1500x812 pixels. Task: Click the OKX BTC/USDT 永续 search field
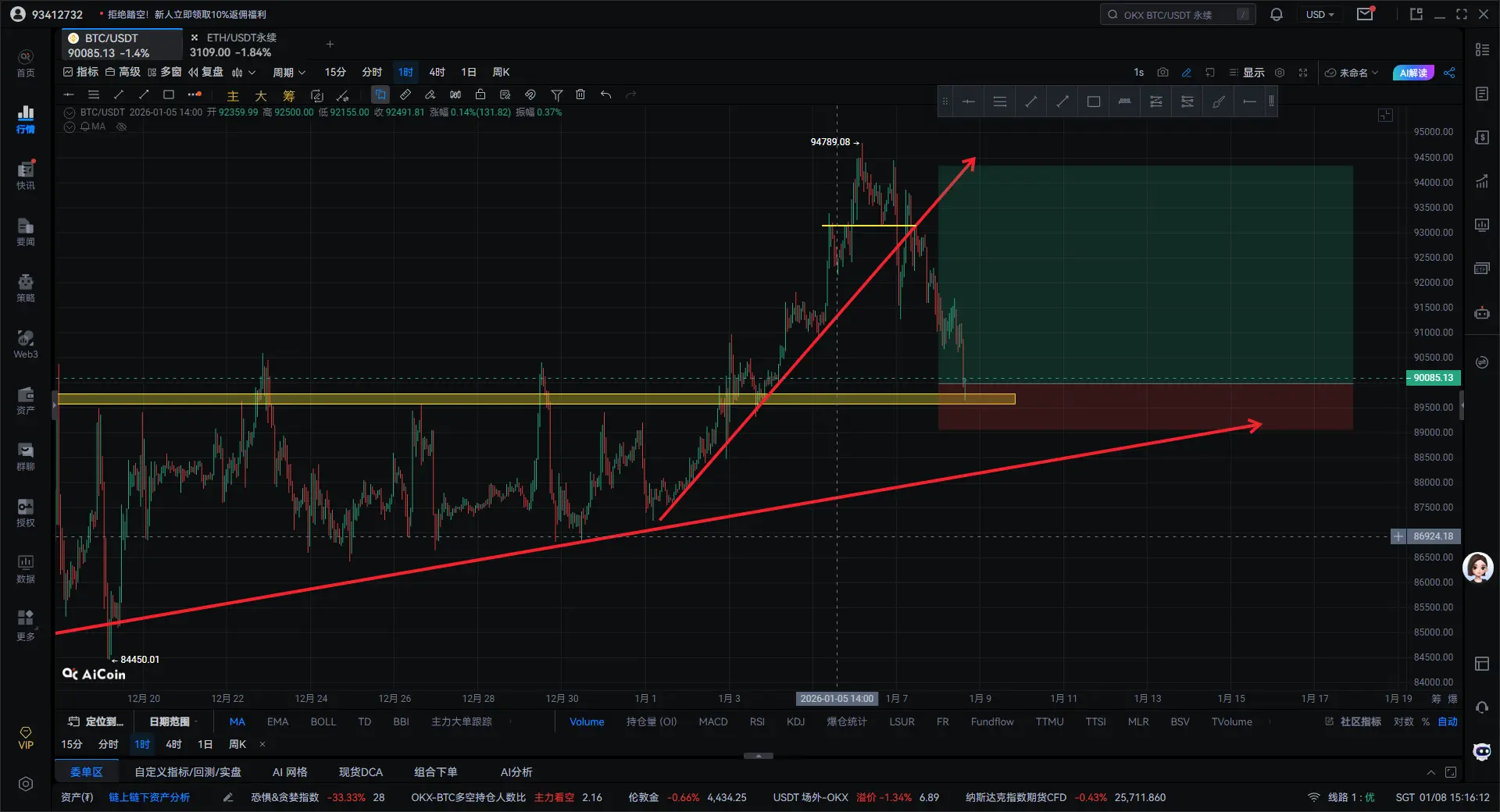1178,15
